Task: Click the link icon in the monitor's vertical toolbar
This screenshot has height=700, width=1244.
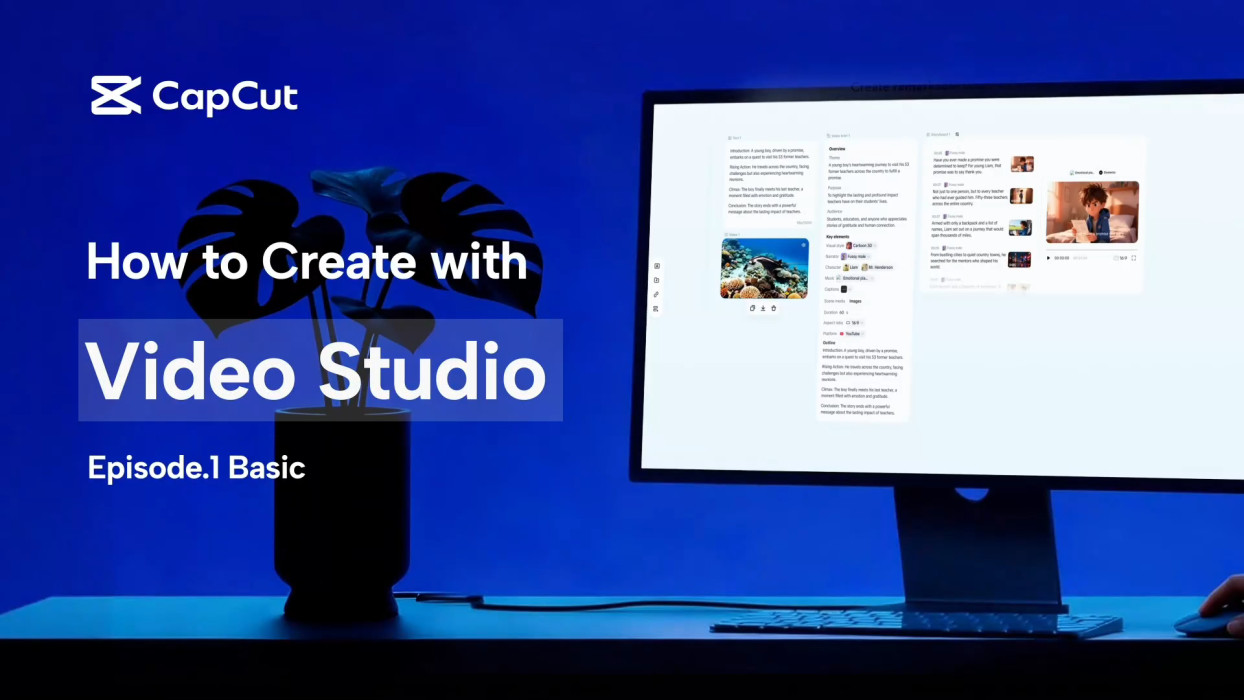Action: [657, 295]
